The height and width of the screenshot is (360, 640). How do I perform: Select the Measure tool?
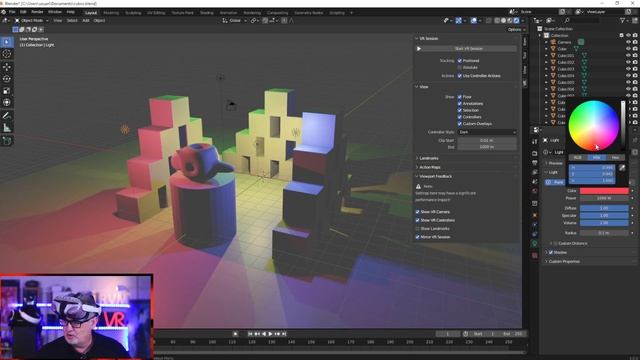tap(7, 128)
